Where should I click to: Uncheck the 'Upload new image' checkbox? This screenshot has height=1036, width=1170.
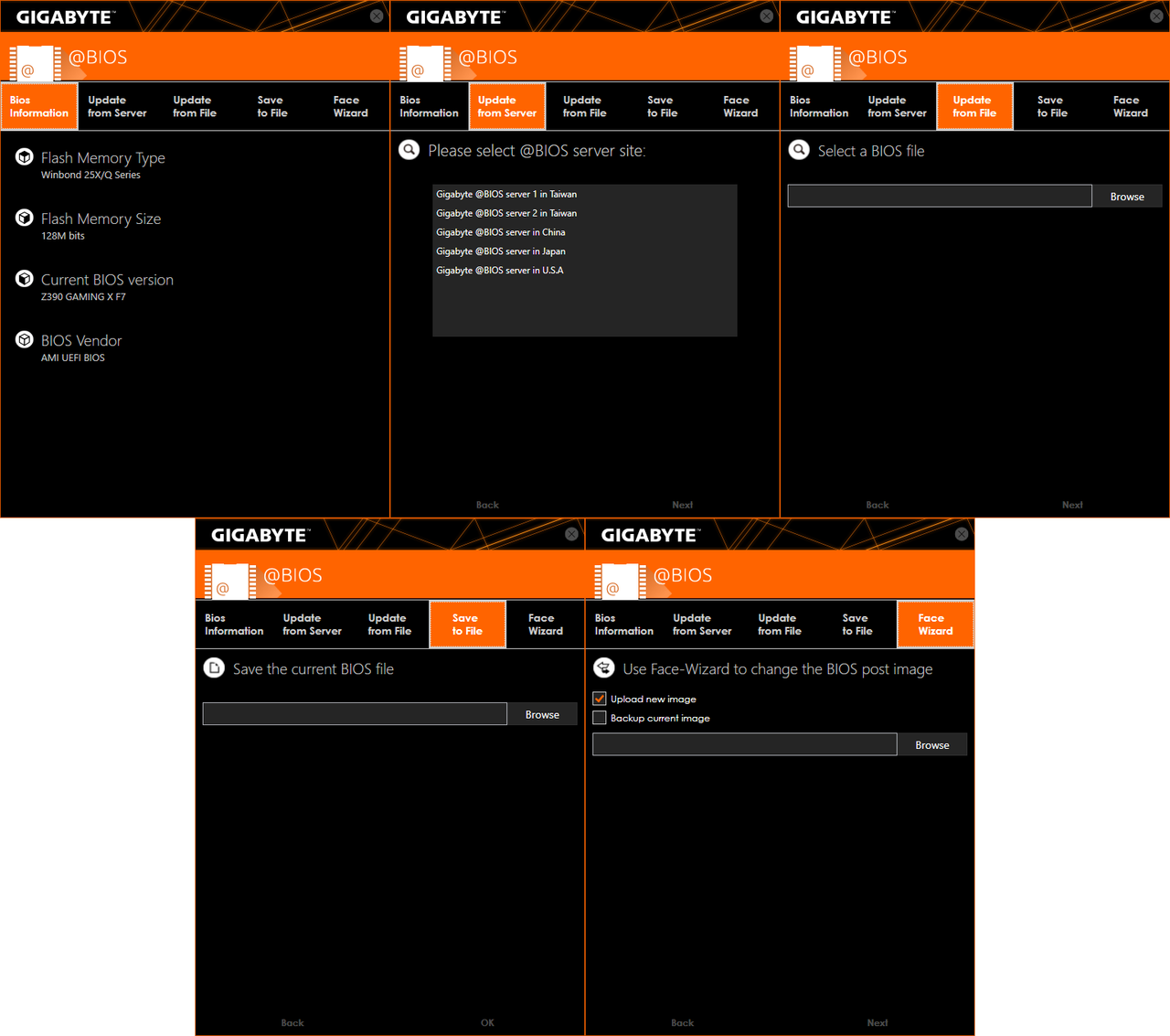click(x=600, y=699)
